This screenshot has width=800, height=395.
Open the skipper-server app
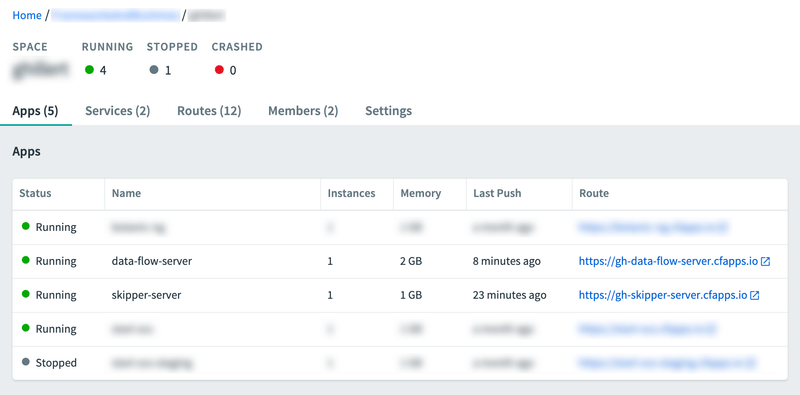pos(146,295)
